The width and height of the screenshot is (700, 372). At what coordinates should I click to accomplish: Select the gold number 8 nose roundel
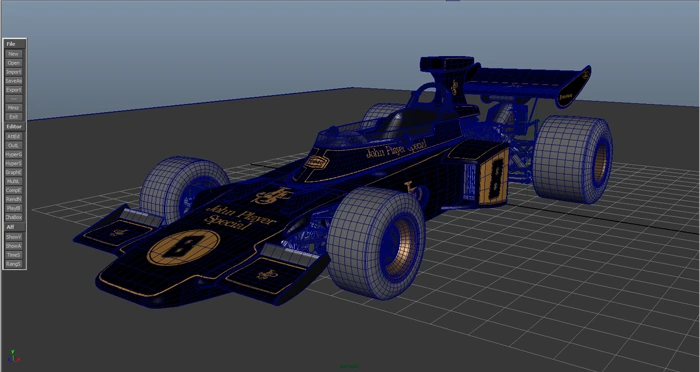183,247
